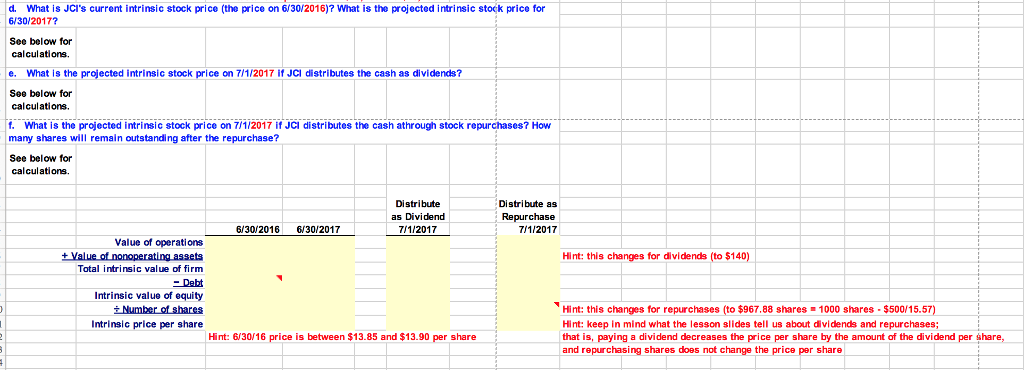1024x370 pixels.
Task: Select the question e text about distributing cash as dividends
Action: click(236, 73)
